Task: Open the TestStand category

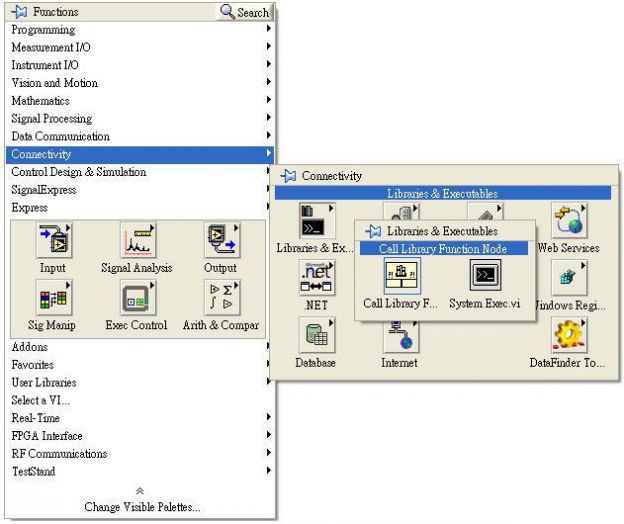Action: [x=140, y=471]
